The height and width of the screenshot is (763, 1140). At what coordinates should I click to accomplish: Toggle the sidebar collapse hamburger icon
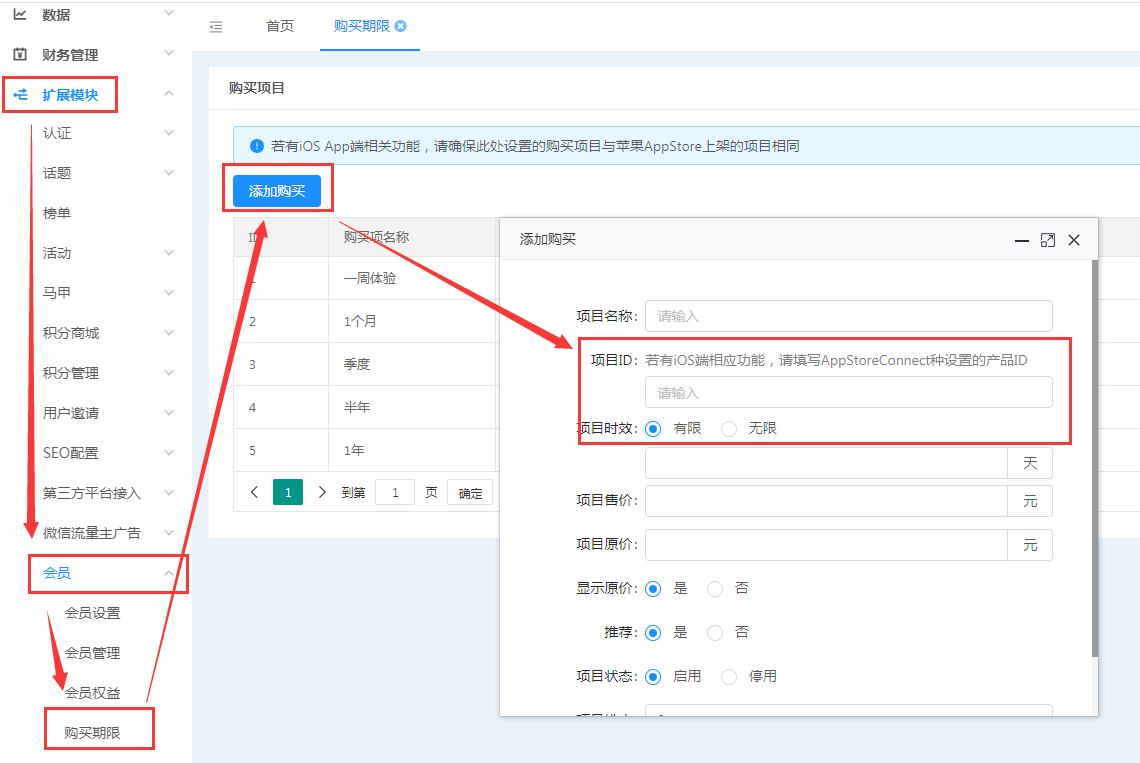(216, 27)
